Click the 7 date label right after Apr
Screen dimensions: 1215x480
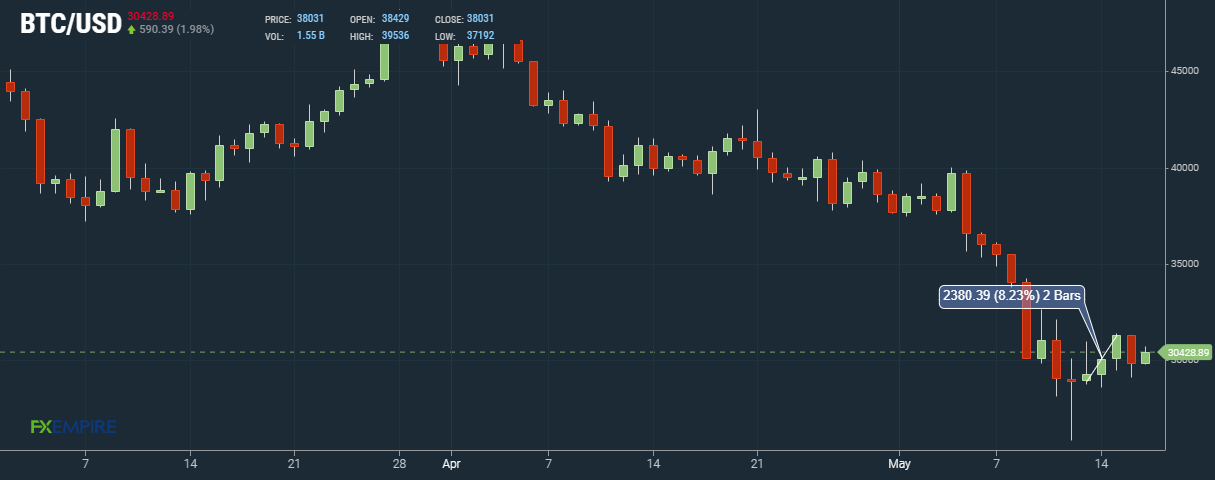tap(548, 464)
